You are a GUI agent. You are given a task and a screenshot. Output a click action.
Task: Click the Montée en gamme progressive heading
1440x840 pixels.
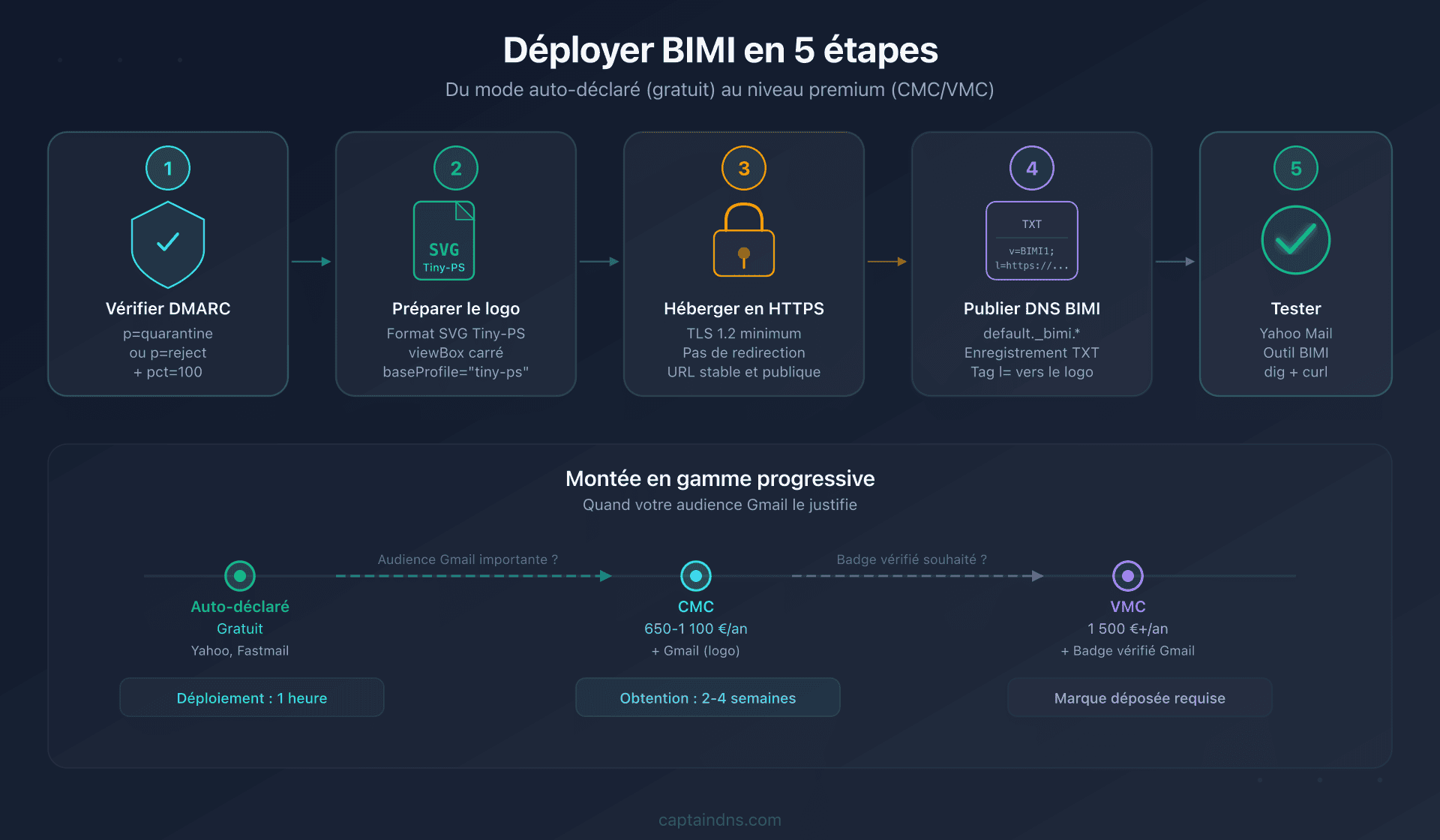tap(720, 478)
